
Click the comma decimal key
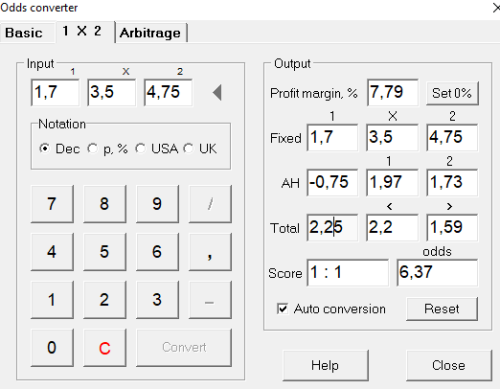point(210,252)
